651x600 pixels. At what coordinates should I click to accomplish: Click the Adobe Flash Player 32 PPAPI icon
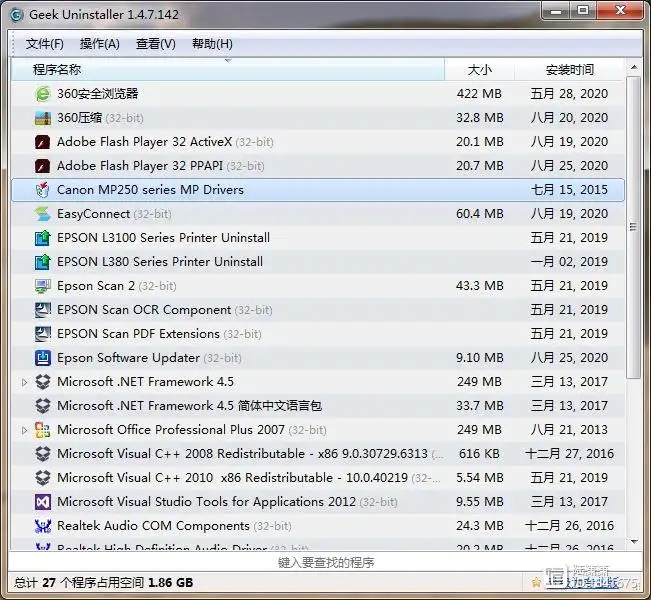pyautogui.click(x=42, y=166)
